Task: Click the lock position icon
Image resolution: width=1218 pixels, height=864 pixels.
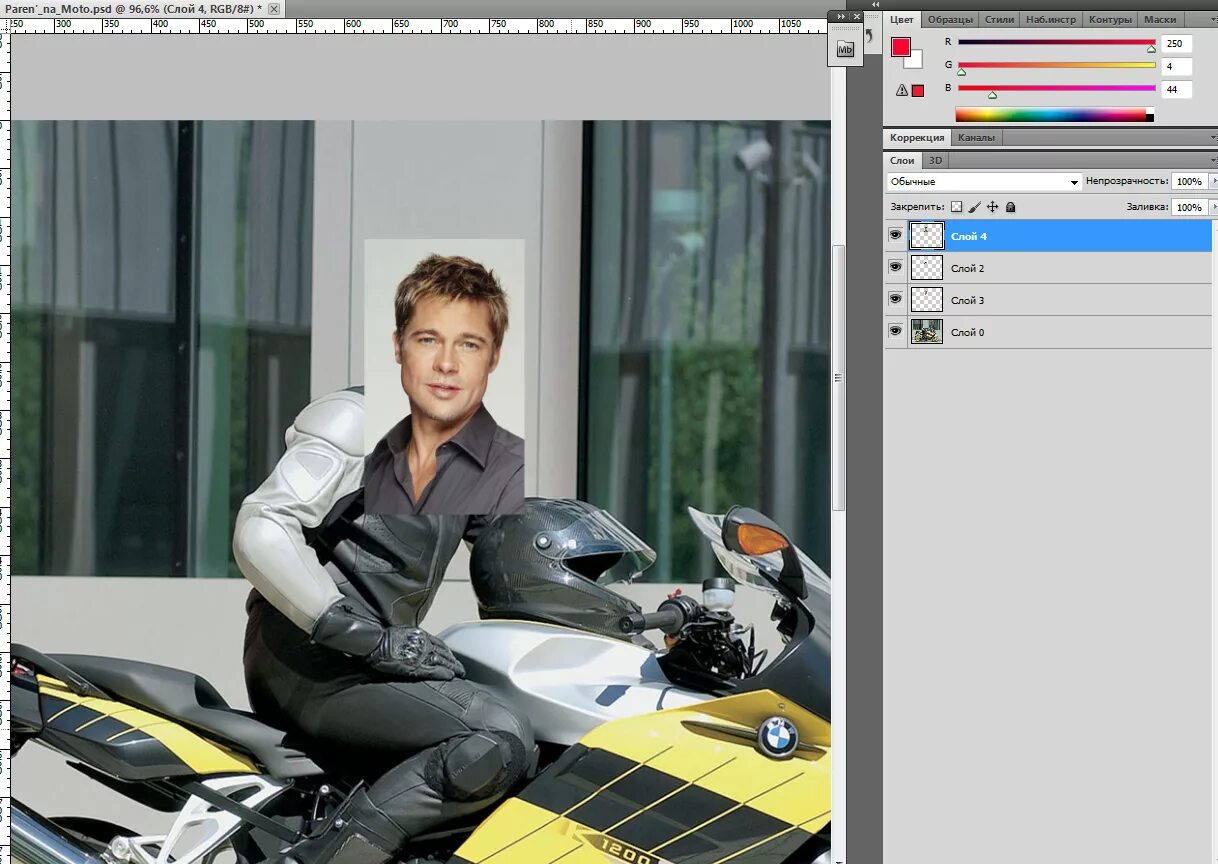Action: [x=992, y=207]
